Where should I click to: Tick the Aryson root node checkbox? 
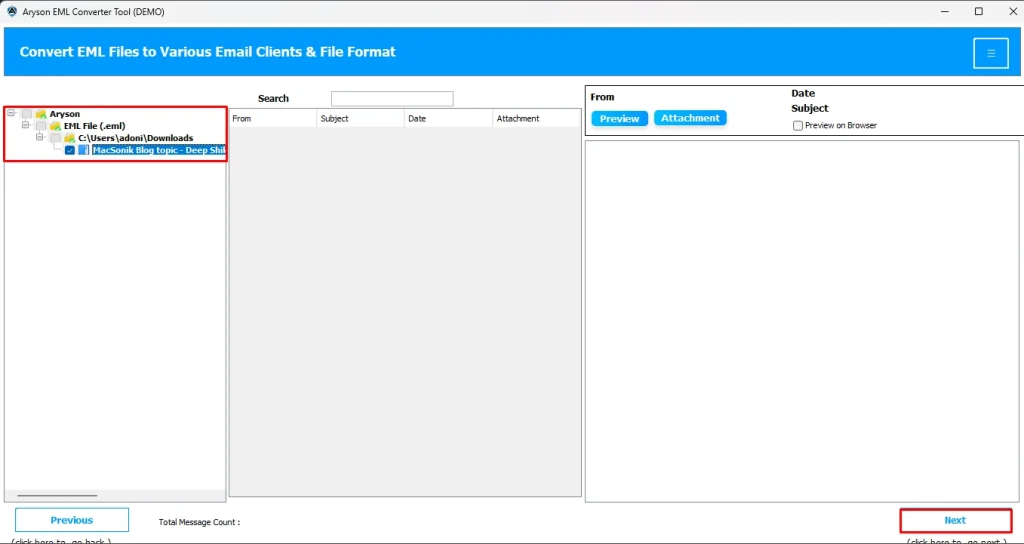coord(27,114)
